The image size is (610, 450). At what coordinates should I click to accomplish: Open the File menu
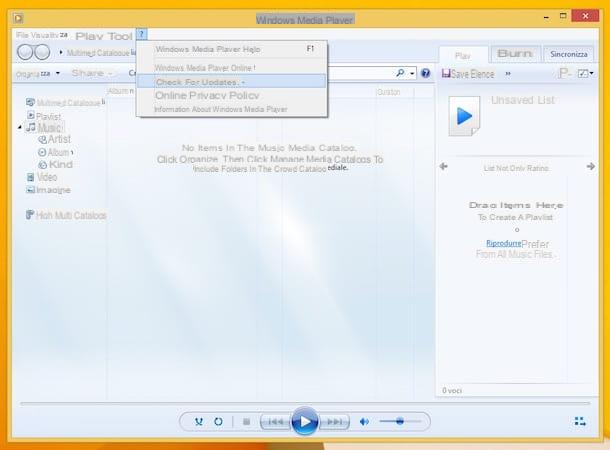coord(22,35)
